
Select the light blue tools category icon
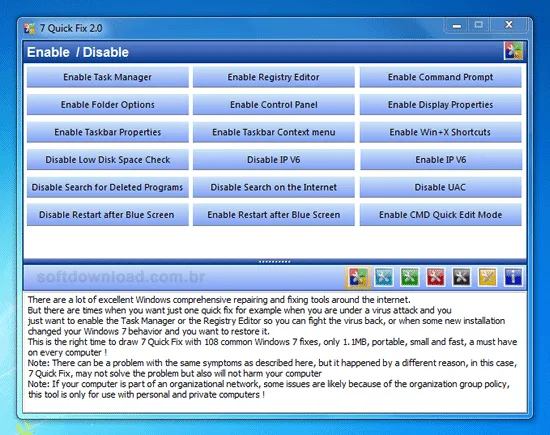click(384, 277)
